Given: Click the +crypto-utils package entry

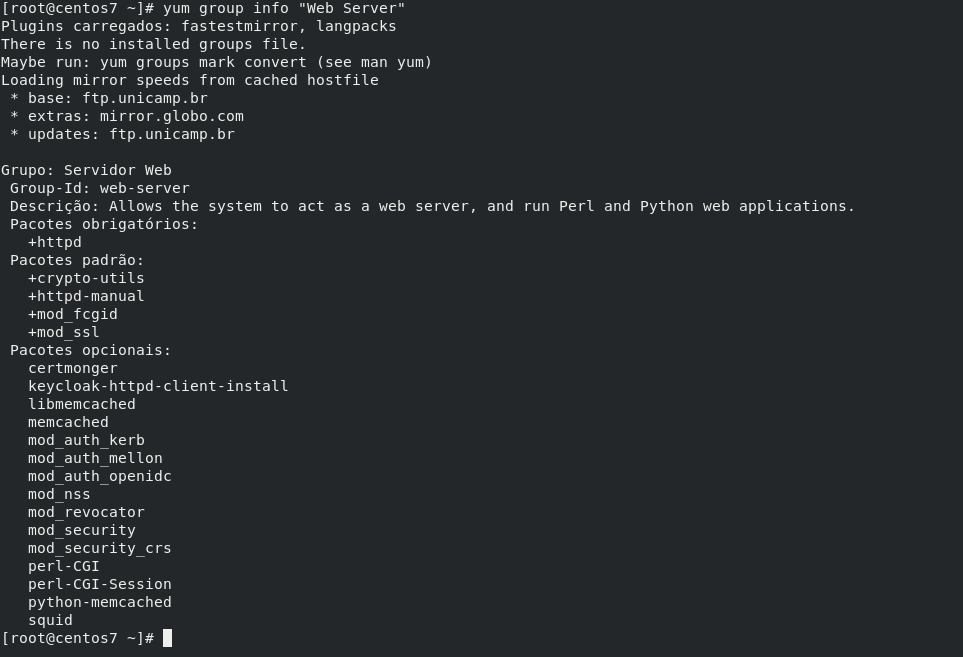Looking at the screenshot, I should pos(86,278).
